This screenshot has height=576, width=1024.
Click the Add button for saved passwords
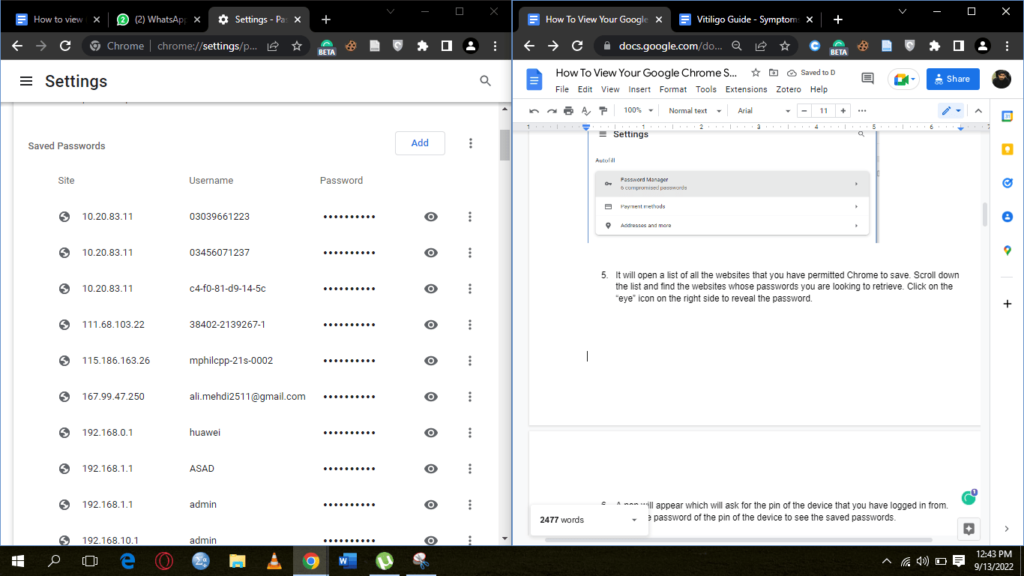point(420,143)
